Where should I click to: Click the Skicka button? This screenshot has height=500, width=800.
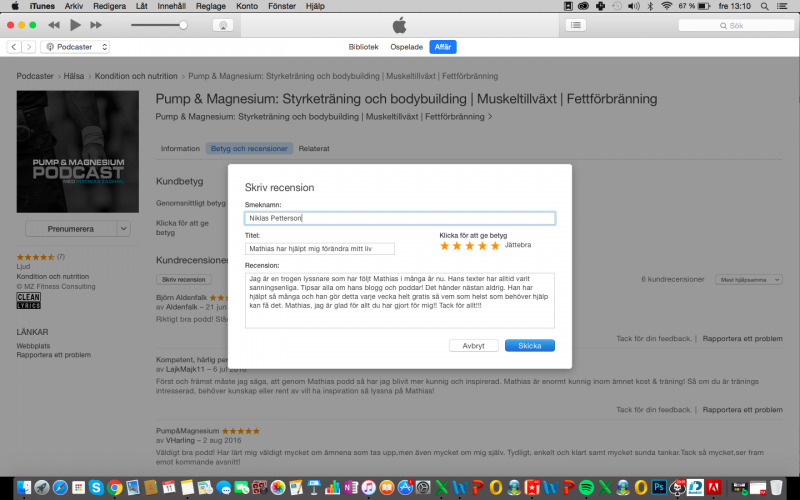(530, 345)
